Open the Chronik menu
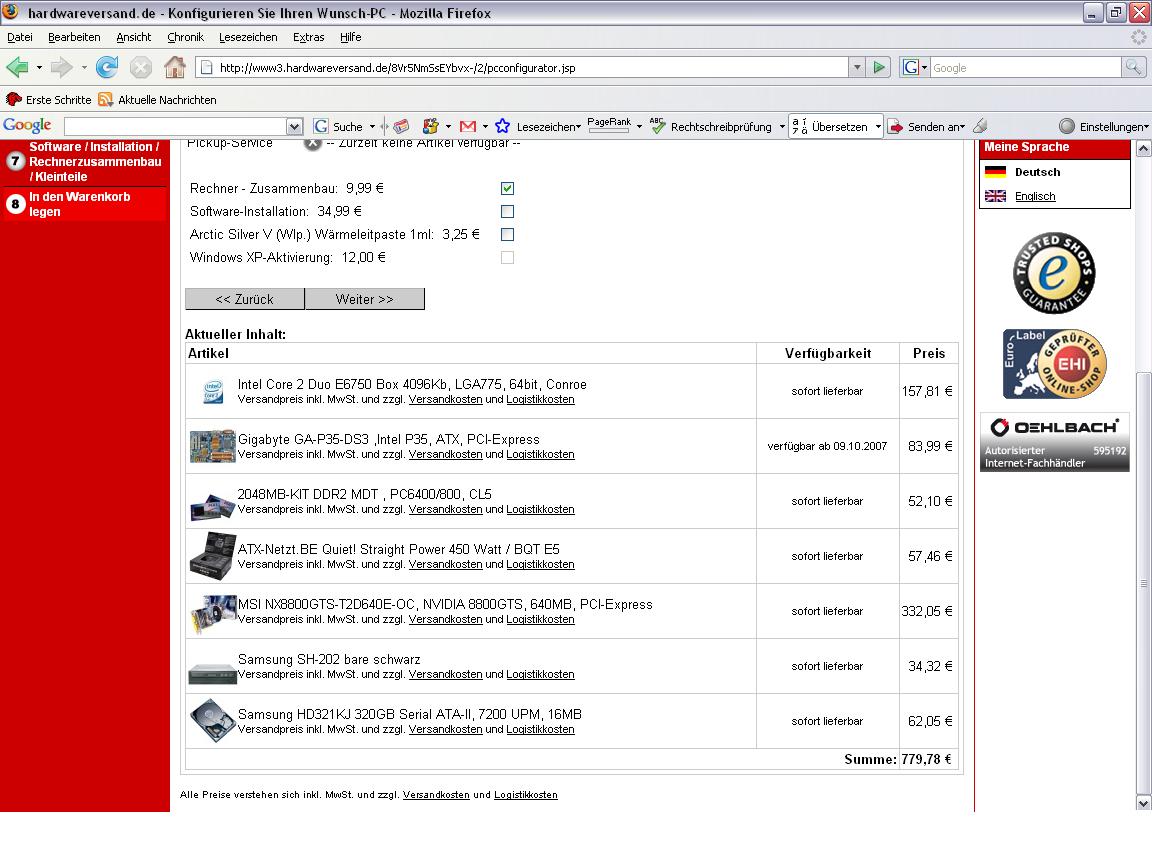The width and height of the screenshot is (1152, 864). 185,37
